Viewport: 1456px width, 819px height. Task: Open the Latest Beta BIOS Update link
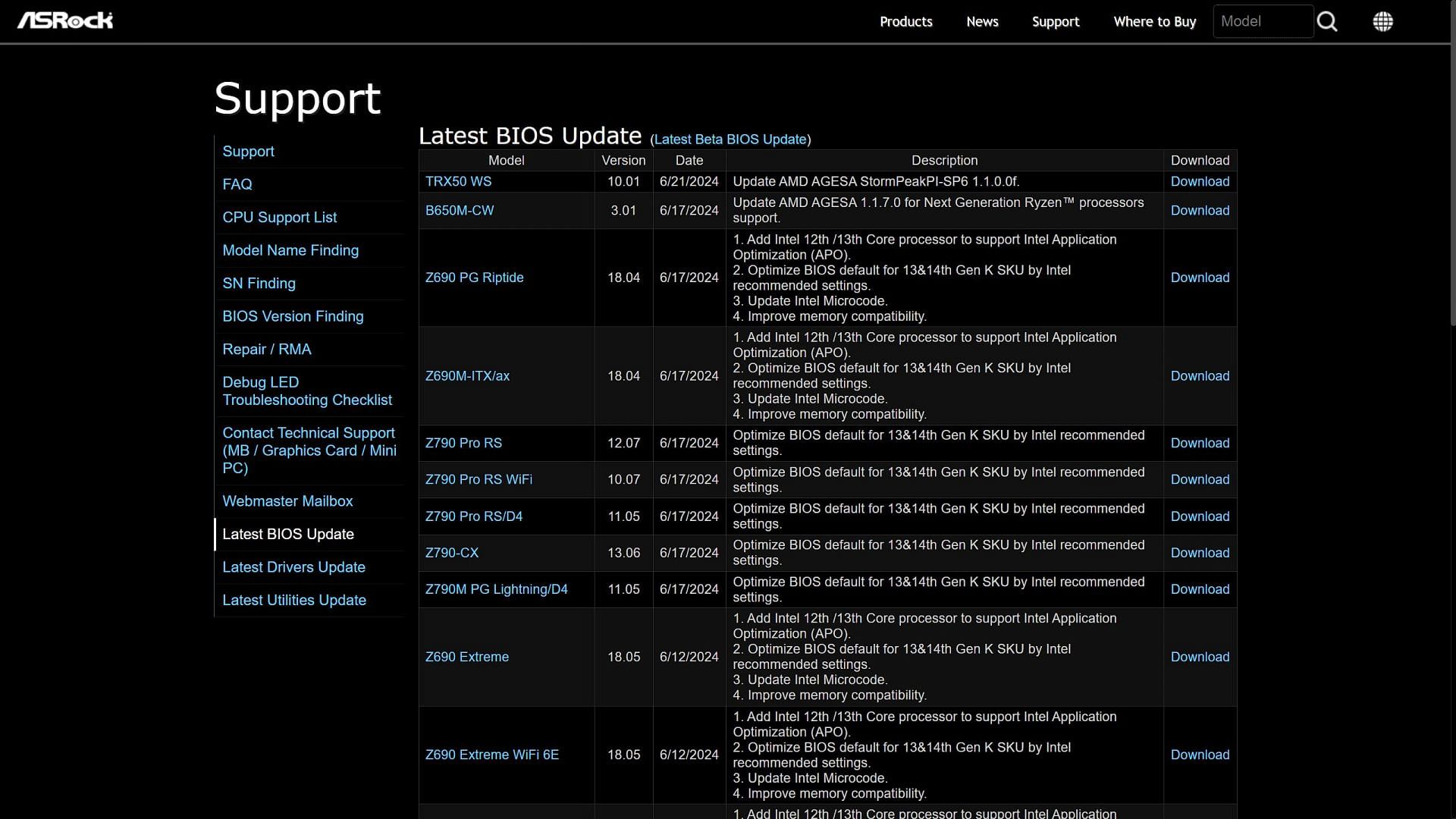tap(730, 139)
